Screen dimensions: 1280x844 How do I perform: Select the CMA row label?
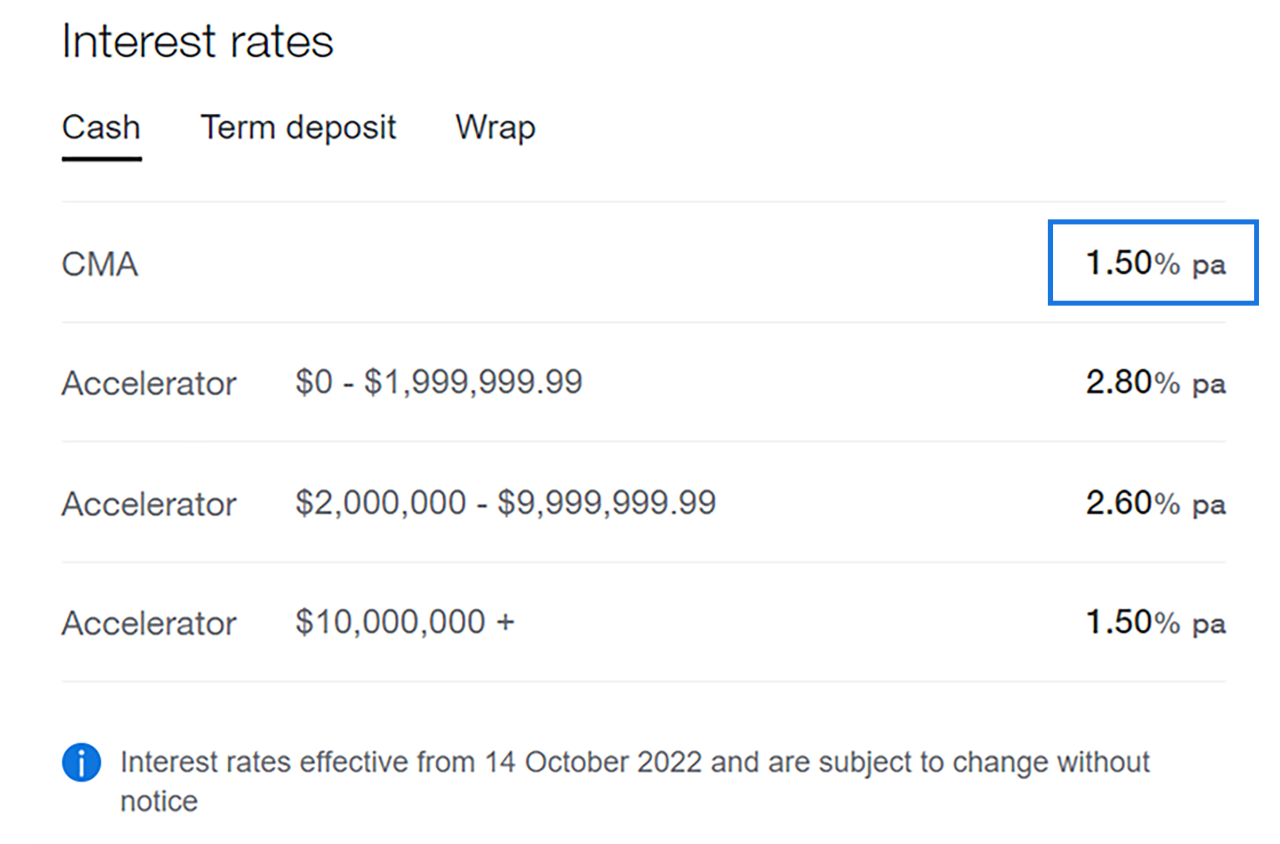[100, 265]
